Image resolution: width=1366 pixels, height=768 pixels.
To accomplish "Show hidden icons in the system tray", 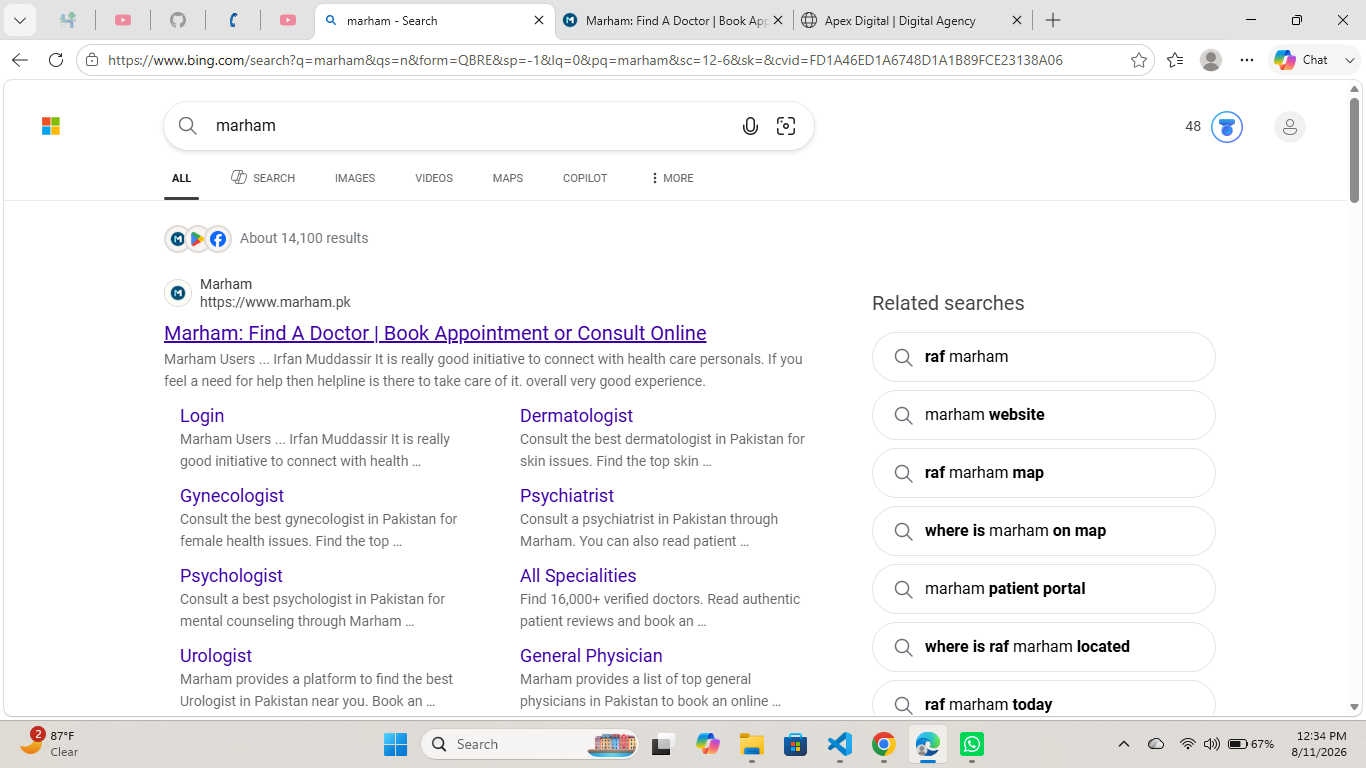I will point(1124,744).
